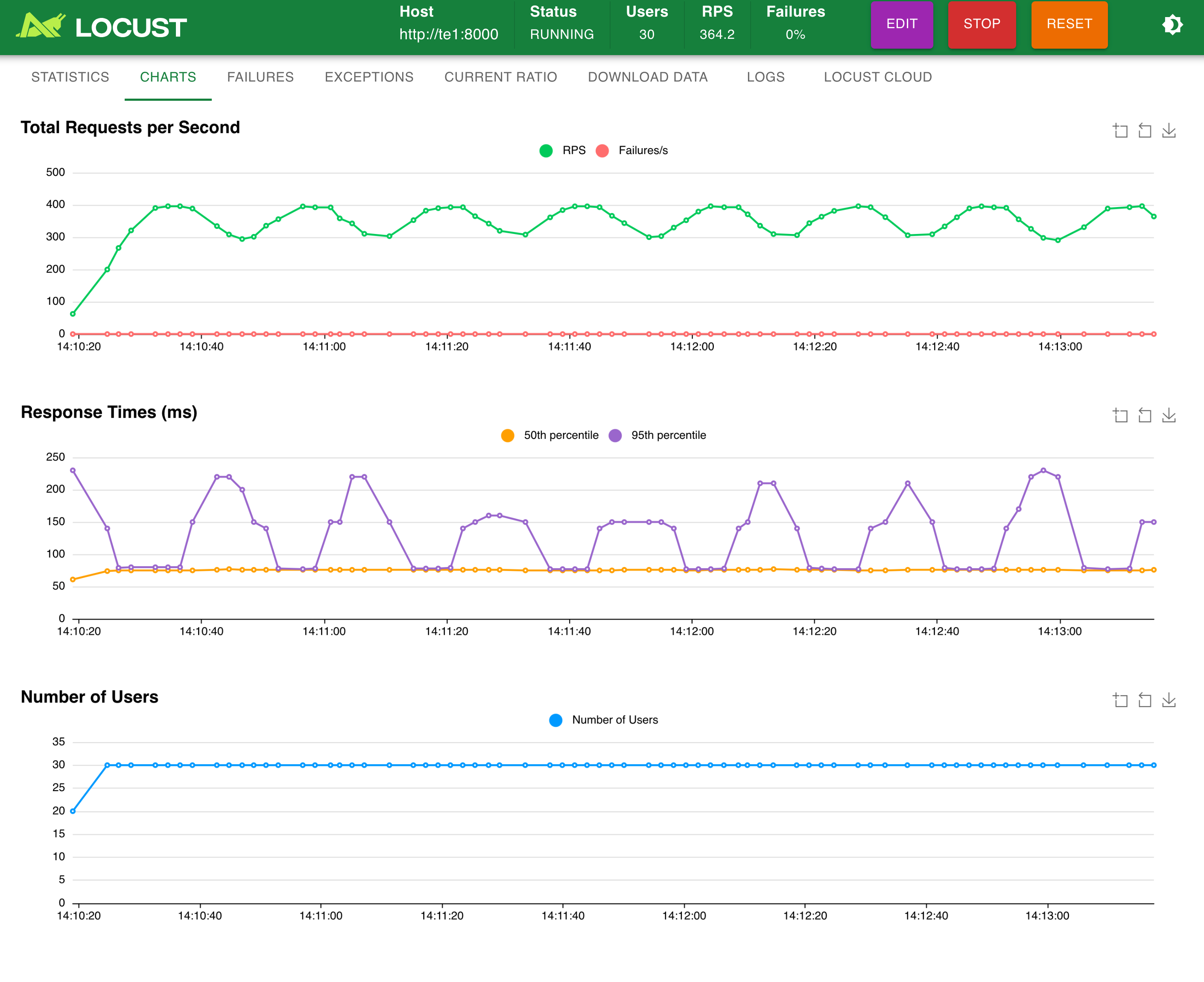Image resolution: width=1204 pixels, height=982 pixels.
Task: Click zoom icon on Number of Users chart
Action: pos(1120,700)
